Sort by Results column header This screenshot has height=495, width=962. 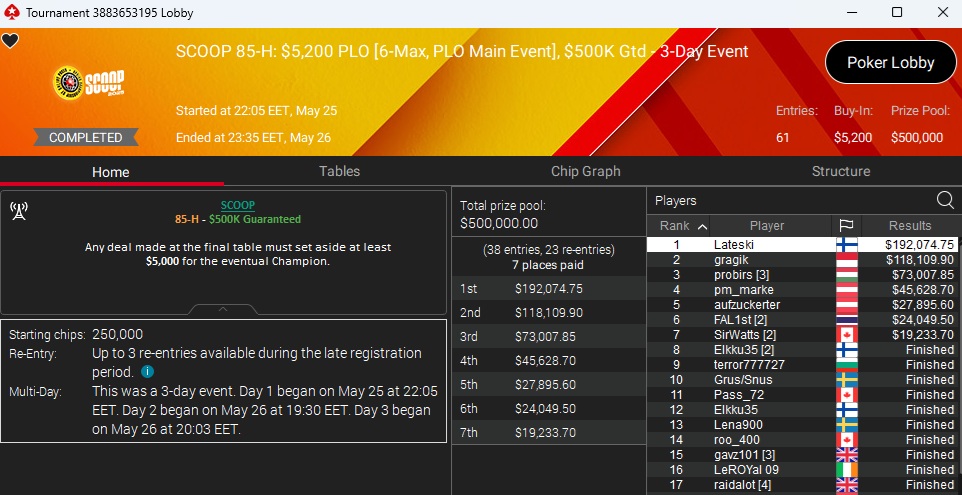(x=910, y=226)
